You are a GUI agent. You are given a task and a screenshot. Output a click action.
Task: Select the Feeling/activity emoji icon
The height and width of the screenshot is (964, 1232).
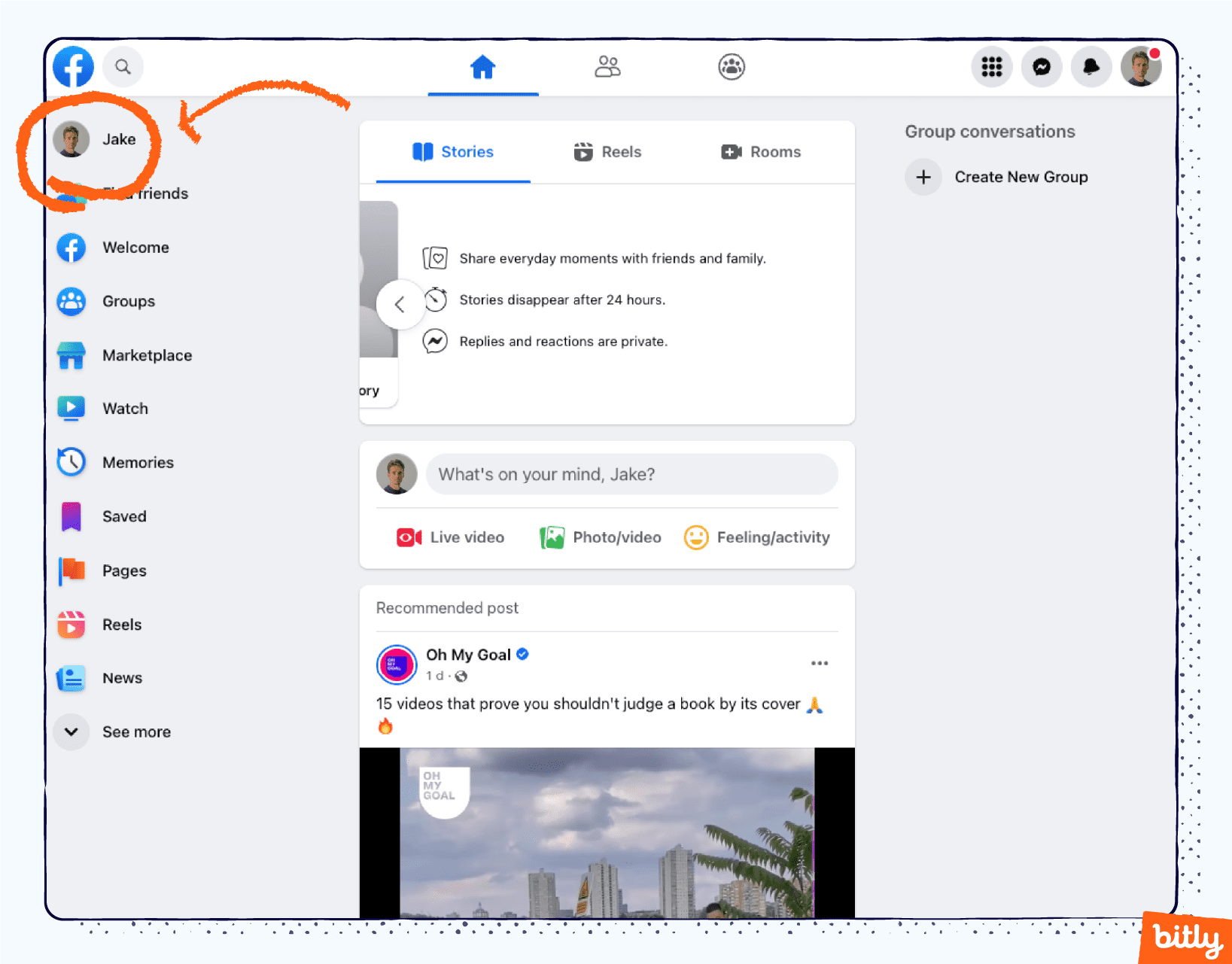coord(696,537)
